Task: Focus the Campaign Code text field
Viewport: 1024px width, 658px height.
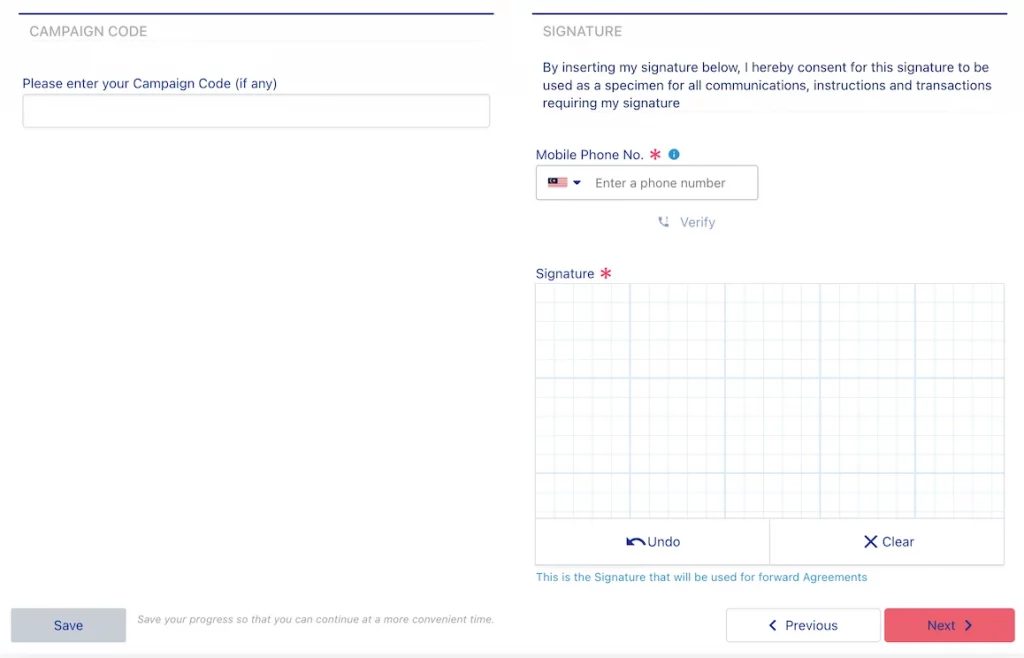Action: click(x=256, y=111)
